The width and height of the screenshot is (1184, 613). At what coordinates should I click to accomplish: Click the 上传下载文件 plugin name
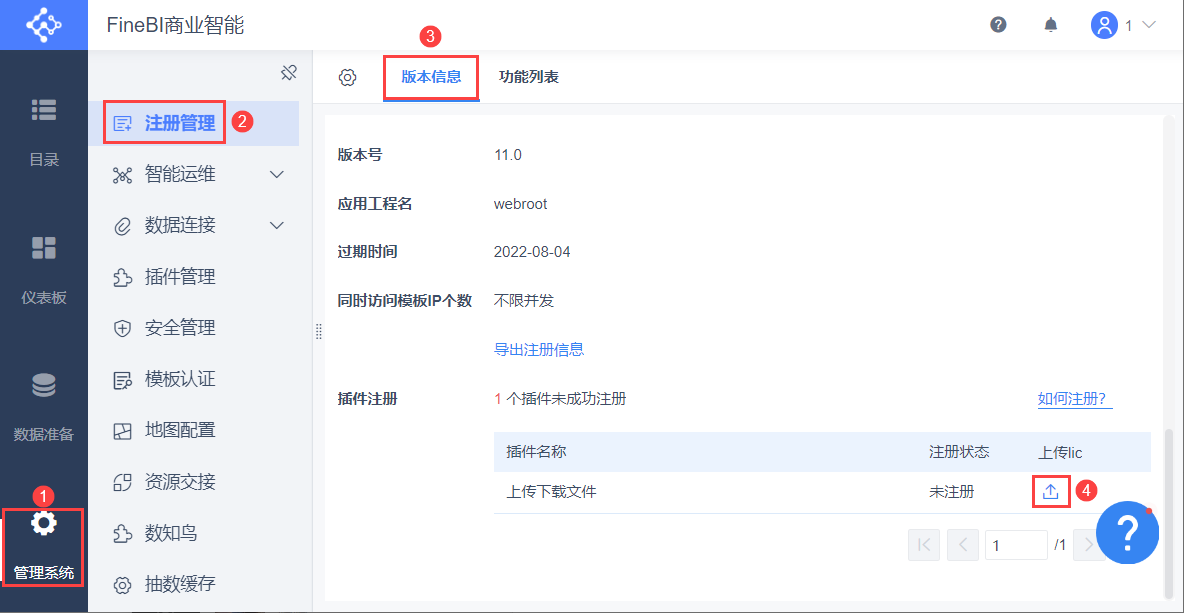tap(551, 492)
